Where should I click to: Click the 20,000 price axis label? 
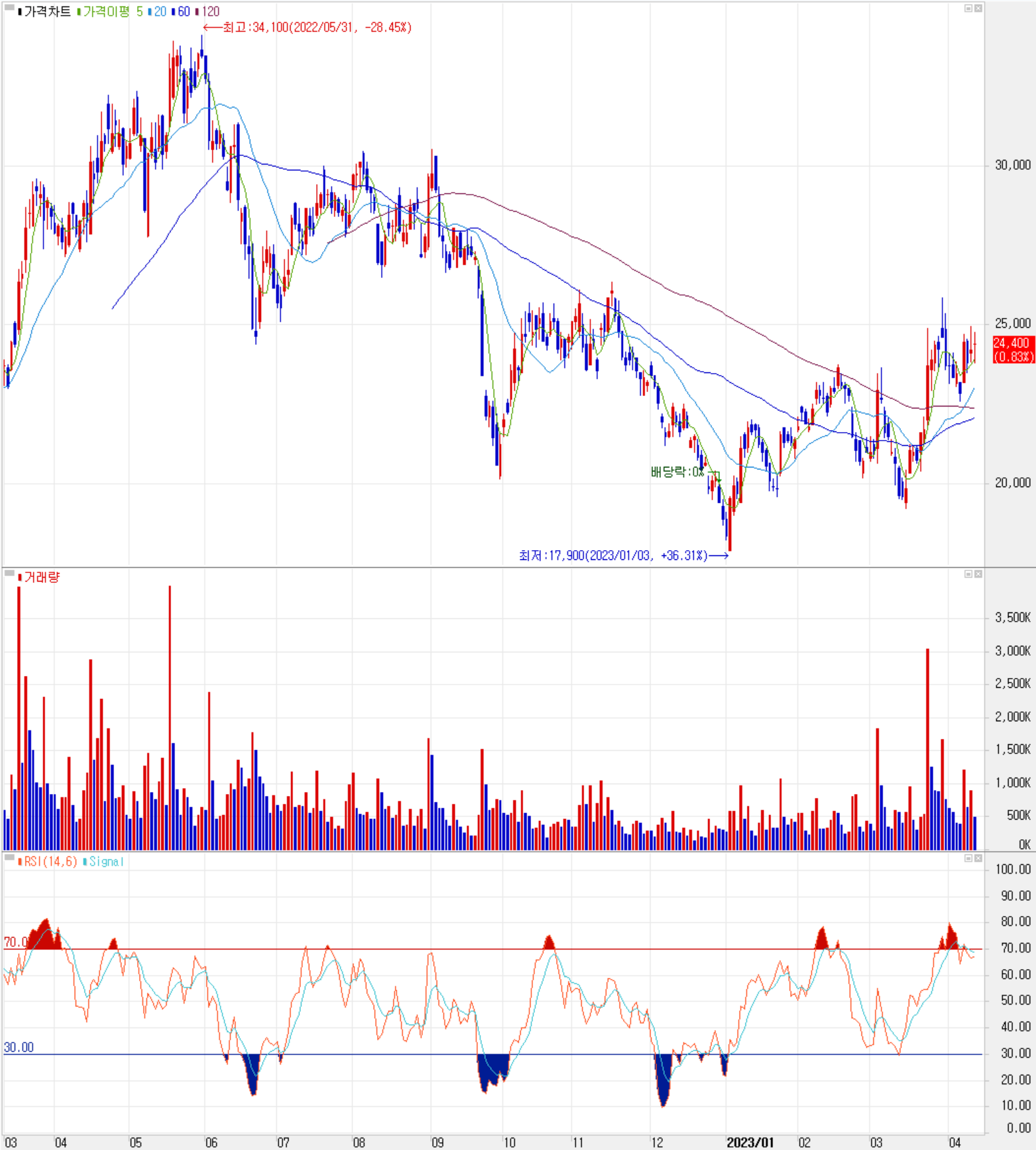point(1012,483)
